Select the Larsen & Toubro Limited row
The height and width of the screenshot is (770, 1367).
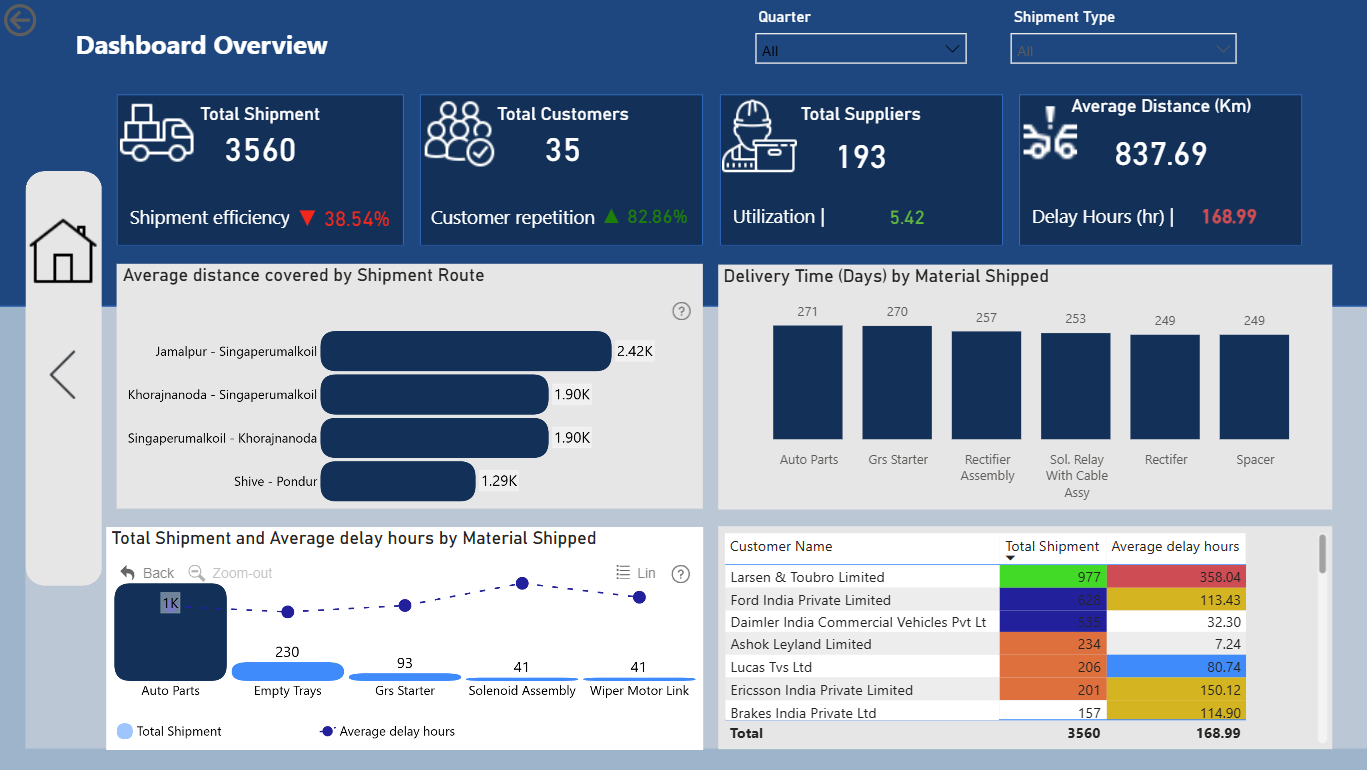985,577
